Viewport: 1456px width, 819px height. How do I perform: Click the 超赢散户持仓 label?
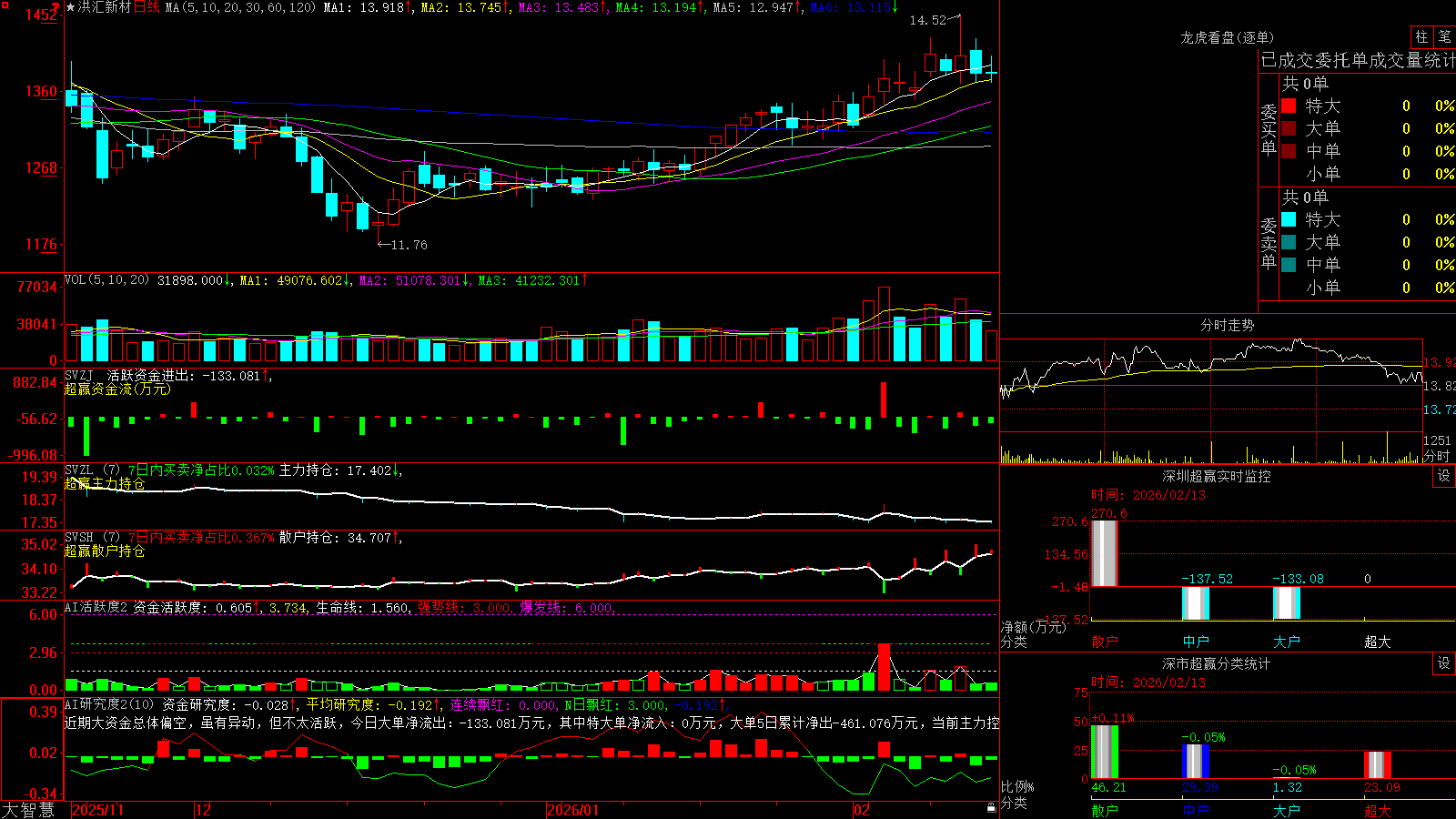click(x=105, y=551)
